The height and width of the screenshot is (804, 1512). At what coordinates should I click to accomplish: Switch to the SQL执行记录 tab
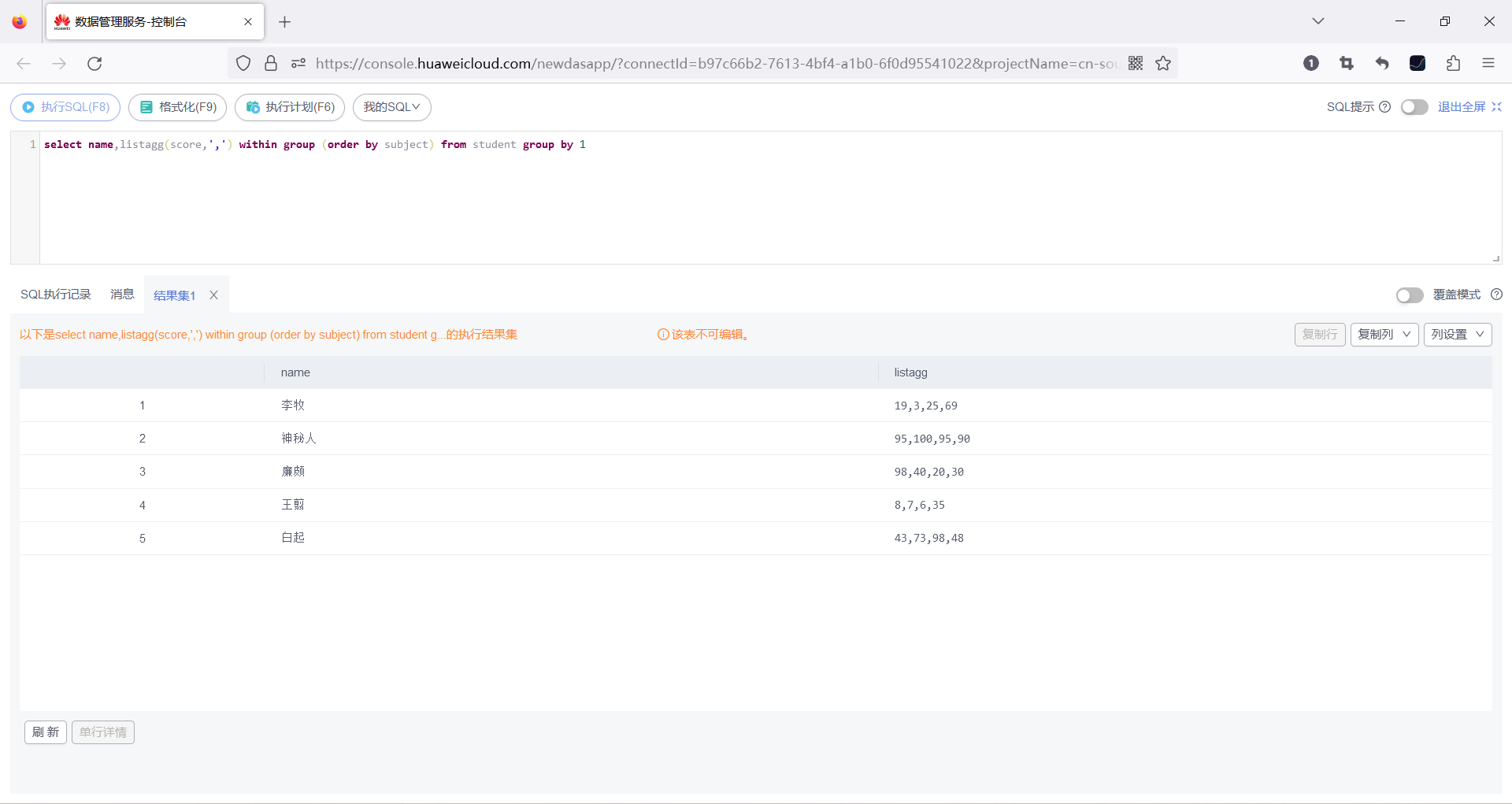click(x=56, y=295)
